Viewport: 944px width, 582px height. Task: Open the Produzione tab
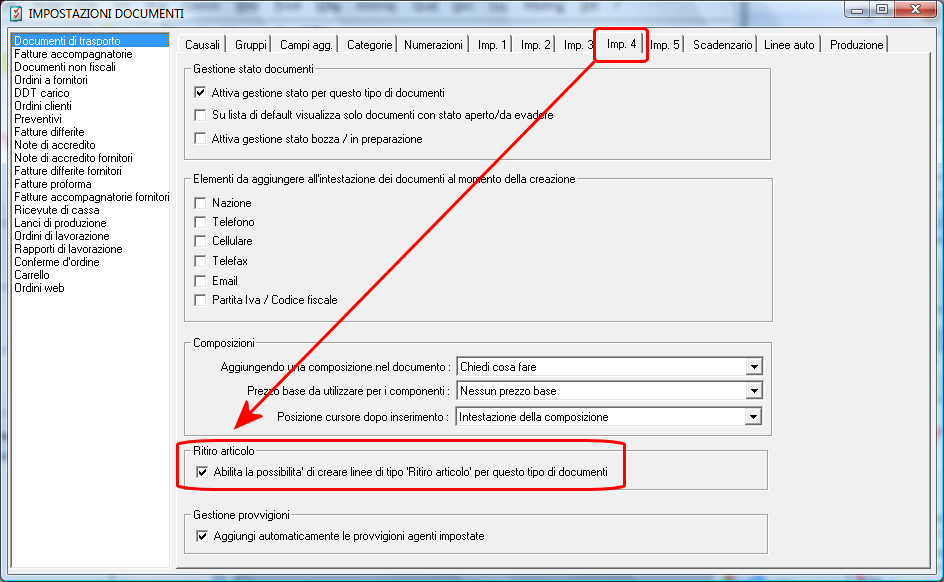click(856, 45)
